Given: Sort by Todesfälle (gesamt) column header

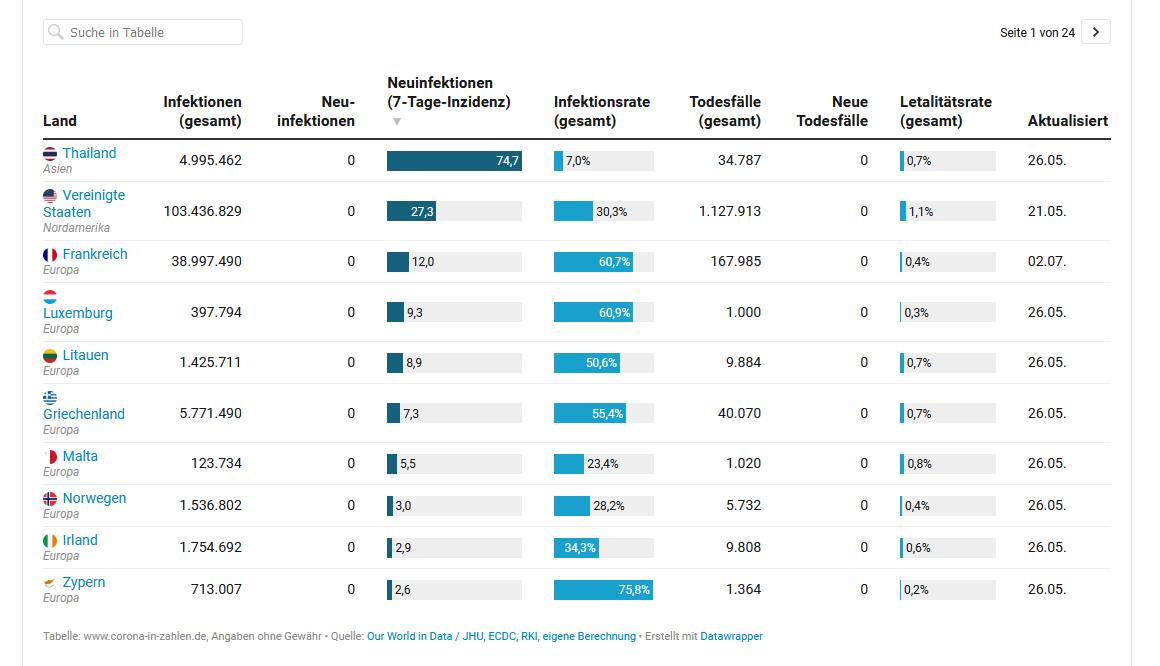Looking at the screenshot, I should (x=725, y=111).
